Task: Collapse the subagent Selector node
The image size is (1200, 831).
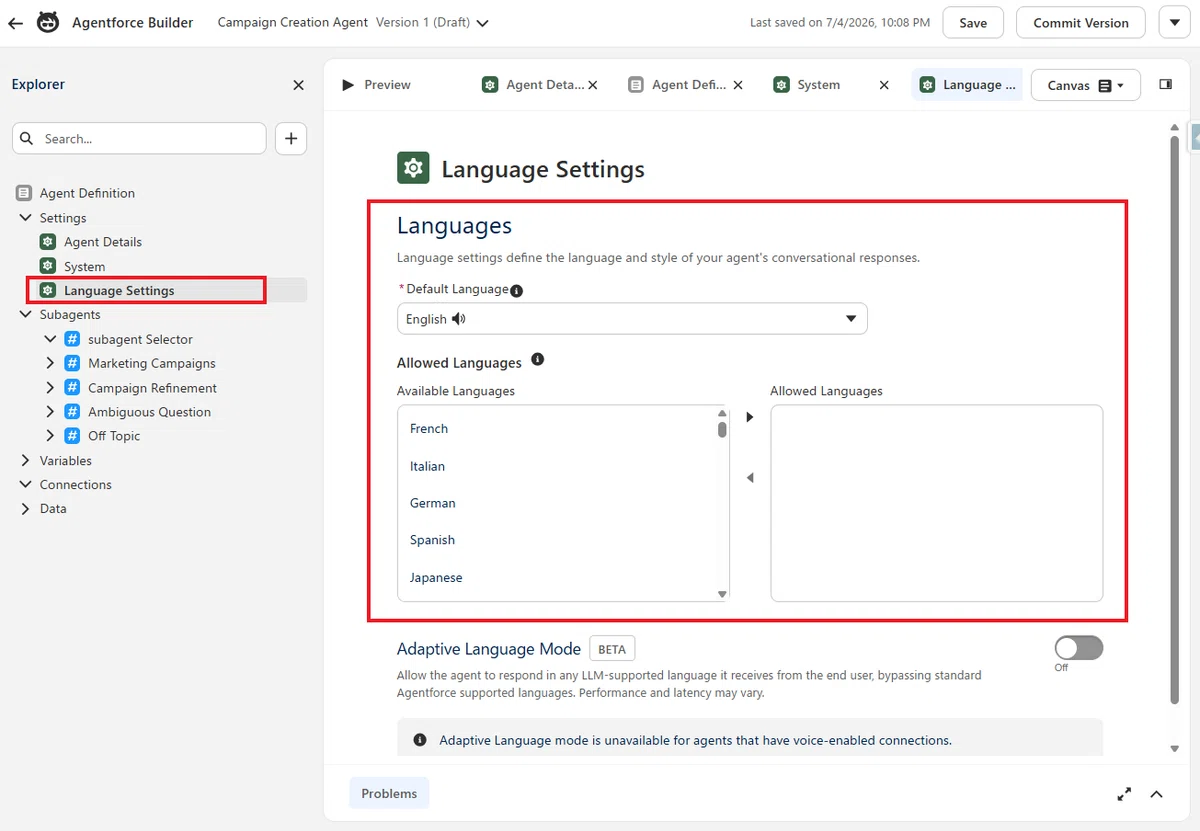Action: 50,339
